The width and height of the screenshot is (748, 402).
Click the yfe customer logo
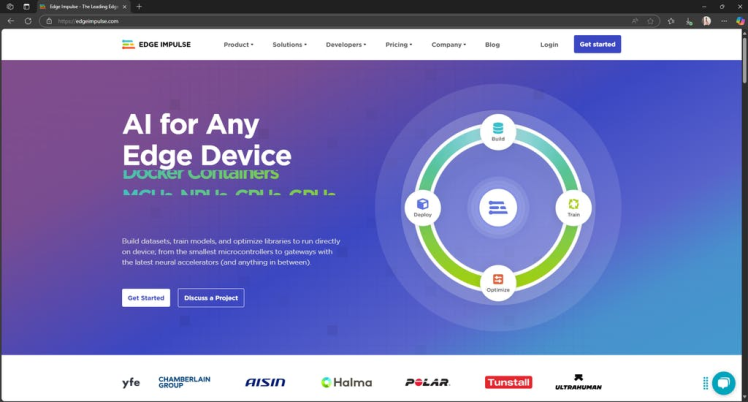[131, 382]
